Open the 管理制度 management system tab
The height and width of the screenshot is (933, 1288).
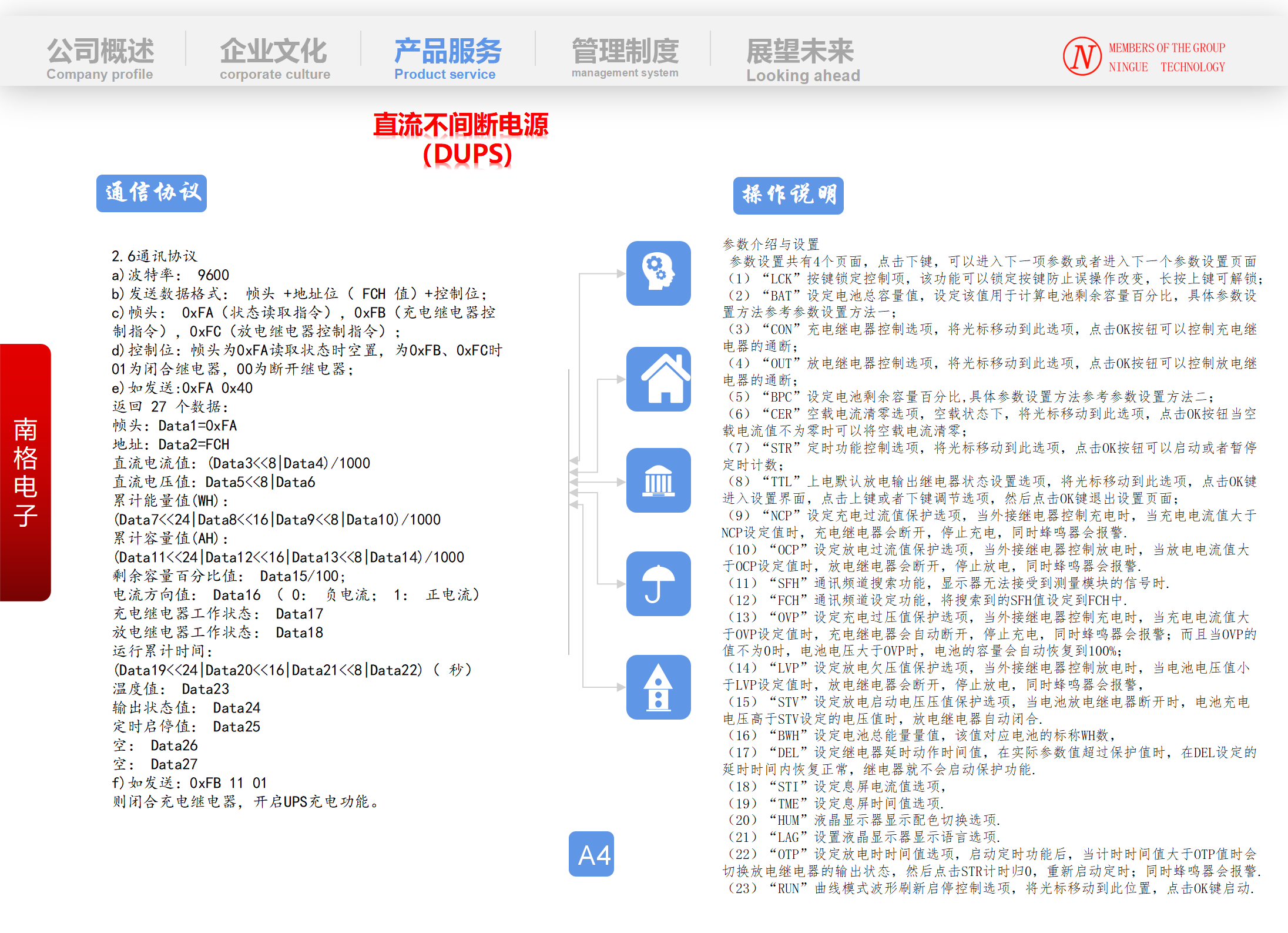[625, 58]
